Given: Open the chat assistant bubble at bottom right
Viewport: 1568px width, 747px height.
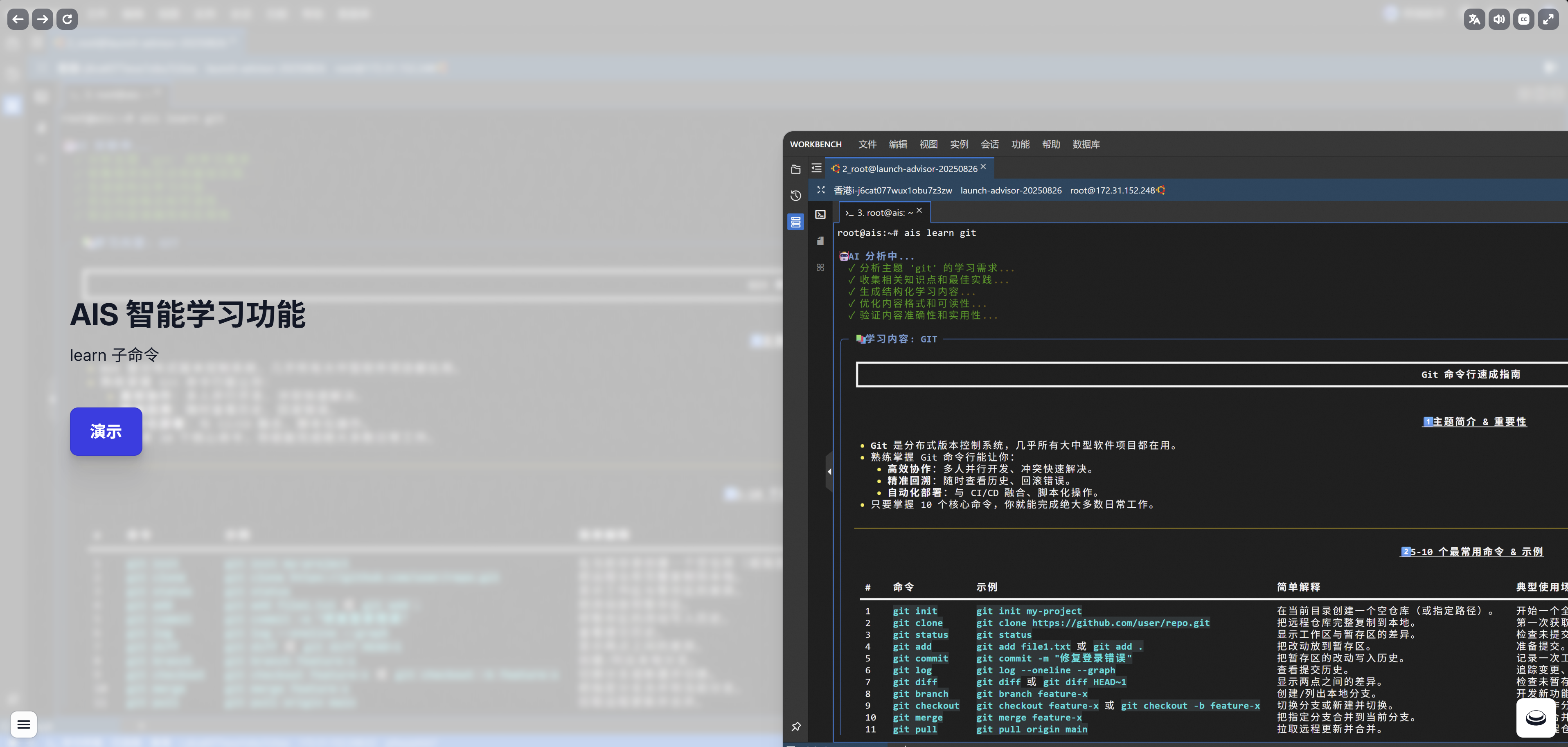Looking at the screenshot, I should [x=1535, y=718].
